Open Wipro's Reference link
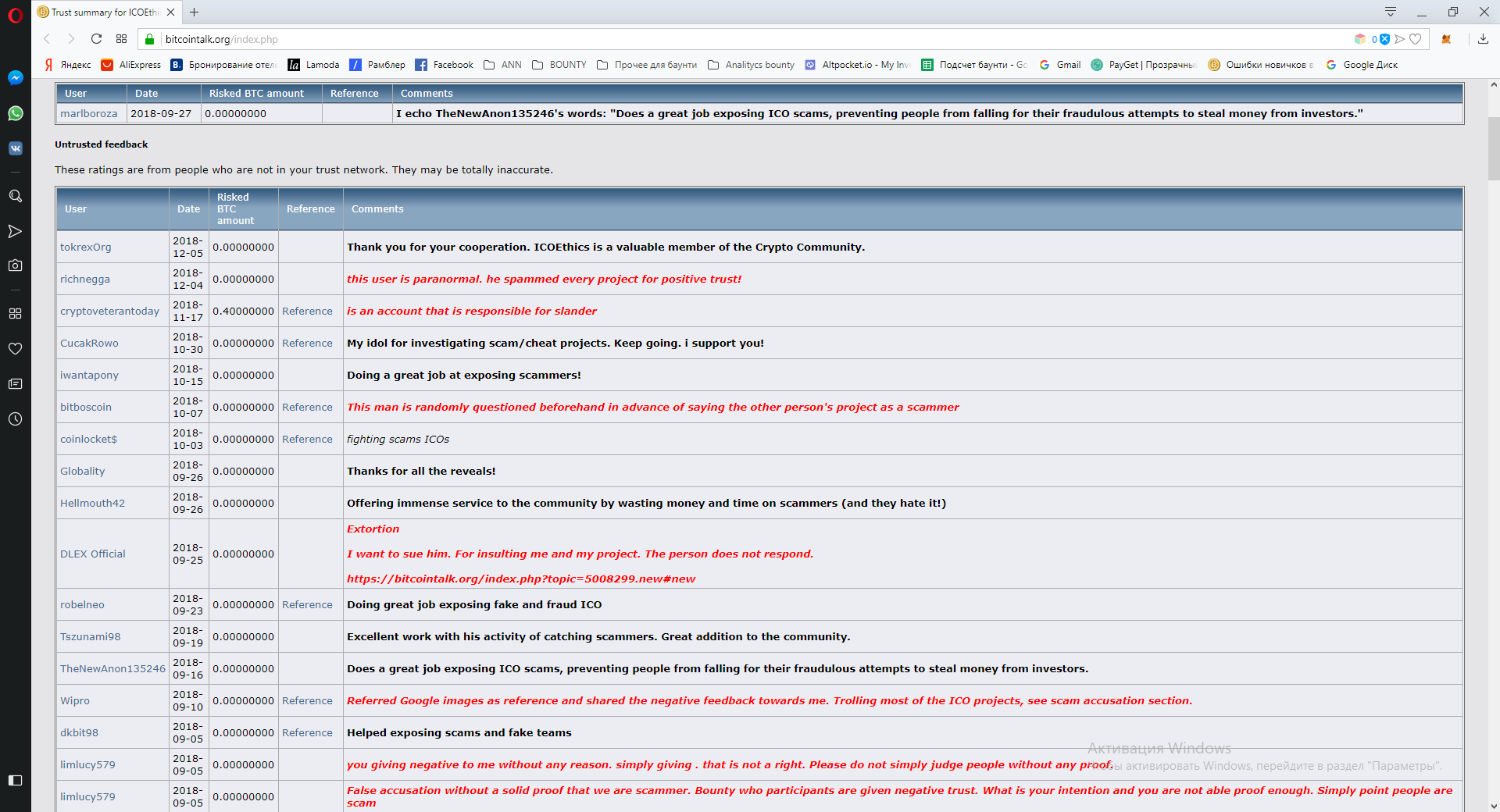Screen dimensions: 1500x812 click(307, 700)
